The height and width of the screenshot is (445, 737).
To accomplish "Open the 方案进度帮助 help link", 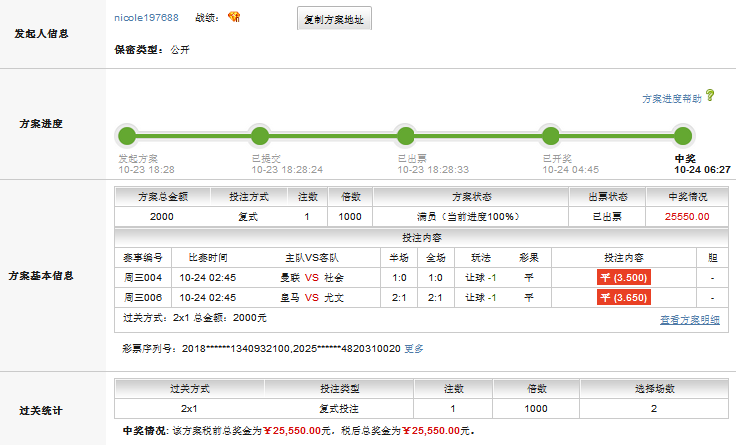I will tap(671, 99).
